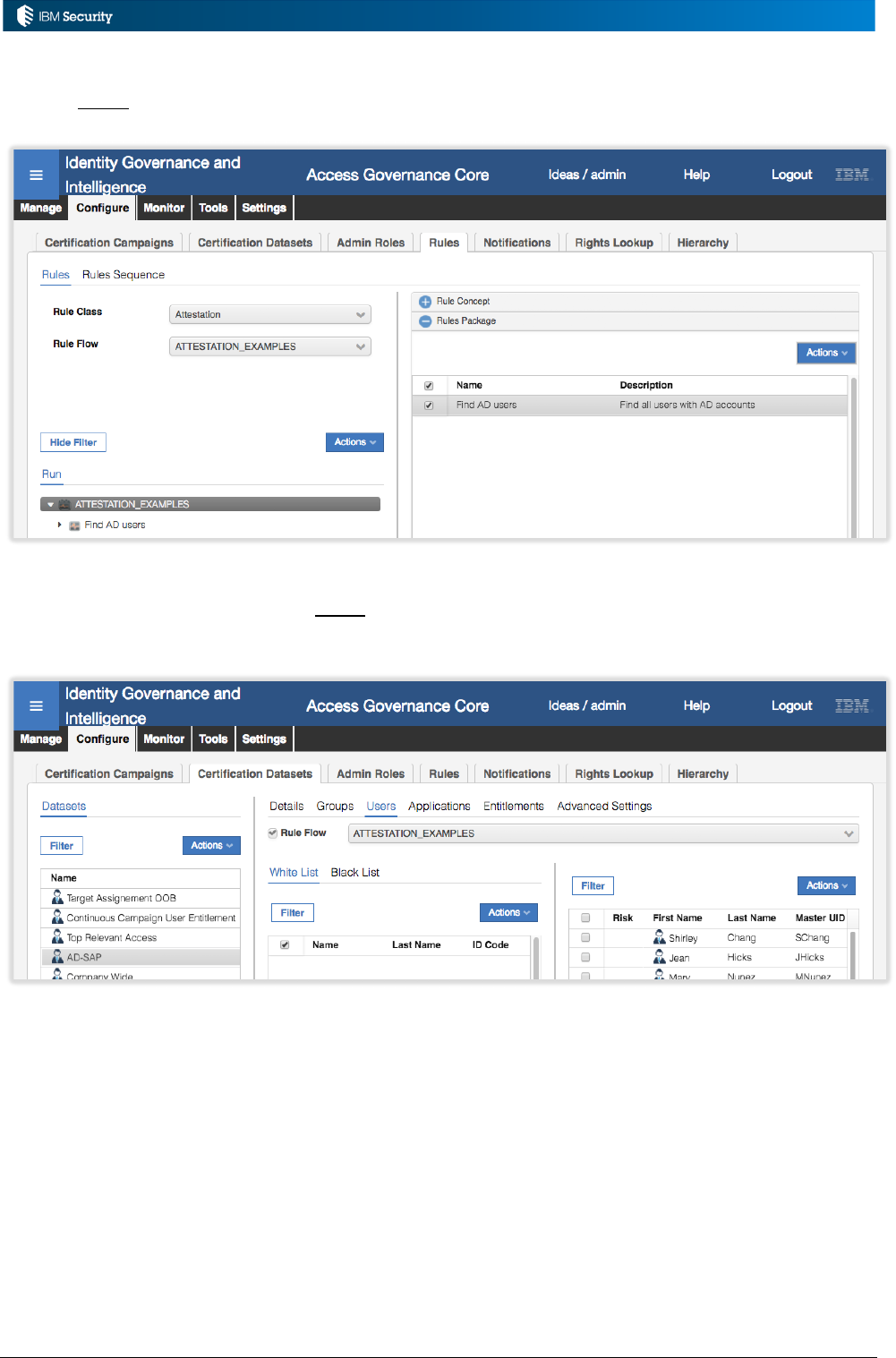The image size is (896, 1358).
Task: Open the Actions dropdown in the White List panel
Action: [x=508, y=912]
